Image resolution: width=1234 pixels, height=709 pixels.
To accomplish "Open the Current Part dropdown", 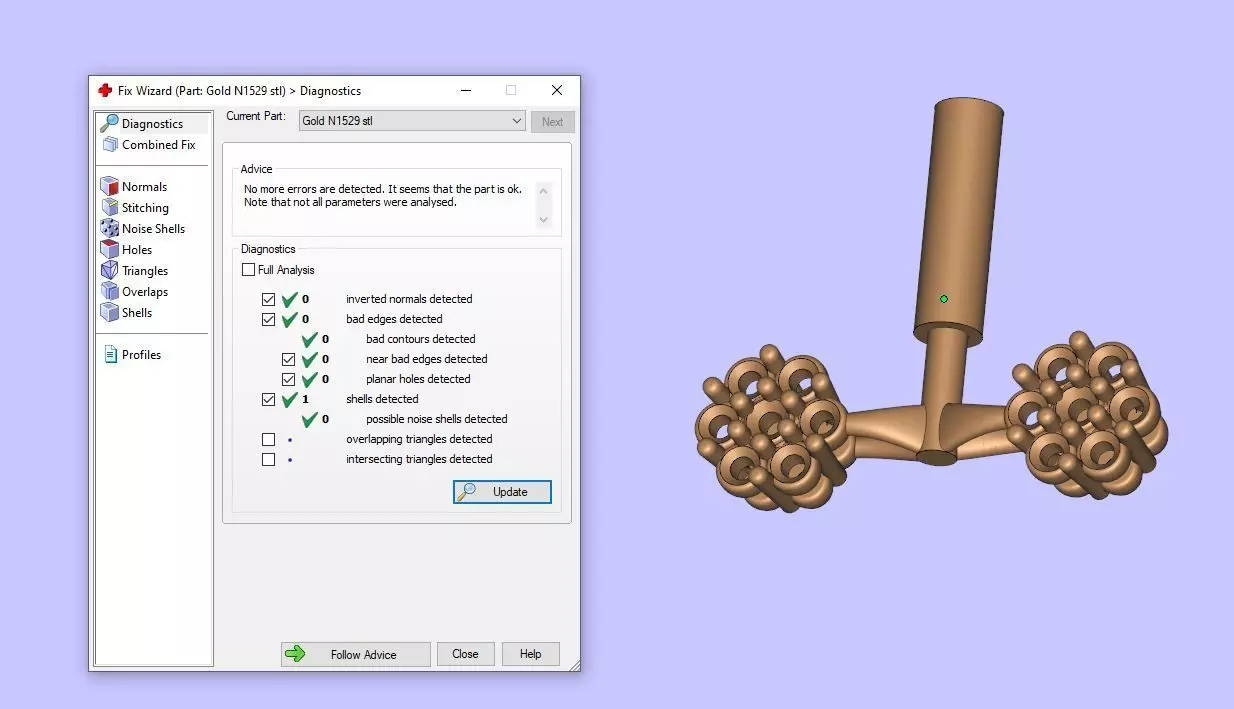I will click(412, 121).
